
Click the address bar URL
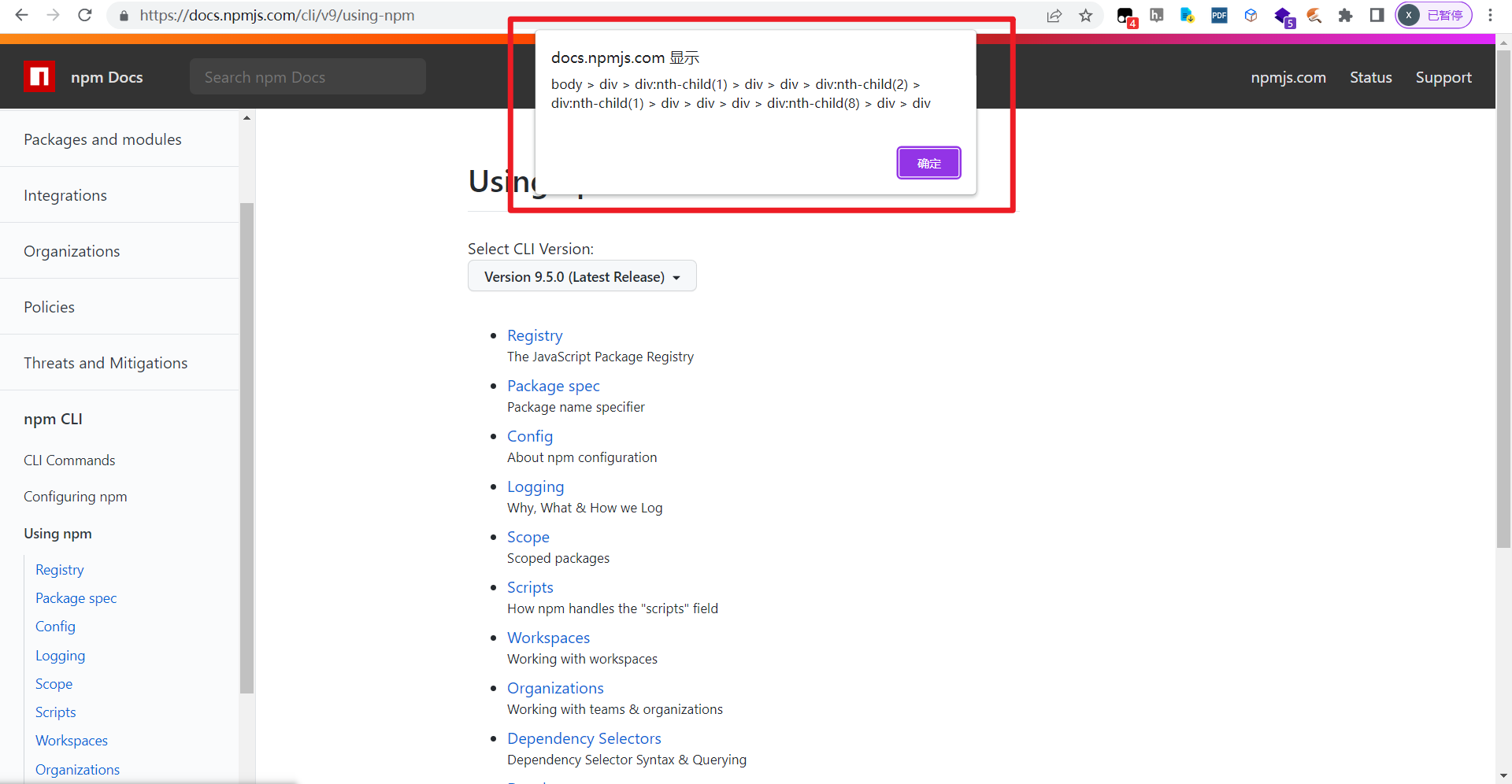277,15
